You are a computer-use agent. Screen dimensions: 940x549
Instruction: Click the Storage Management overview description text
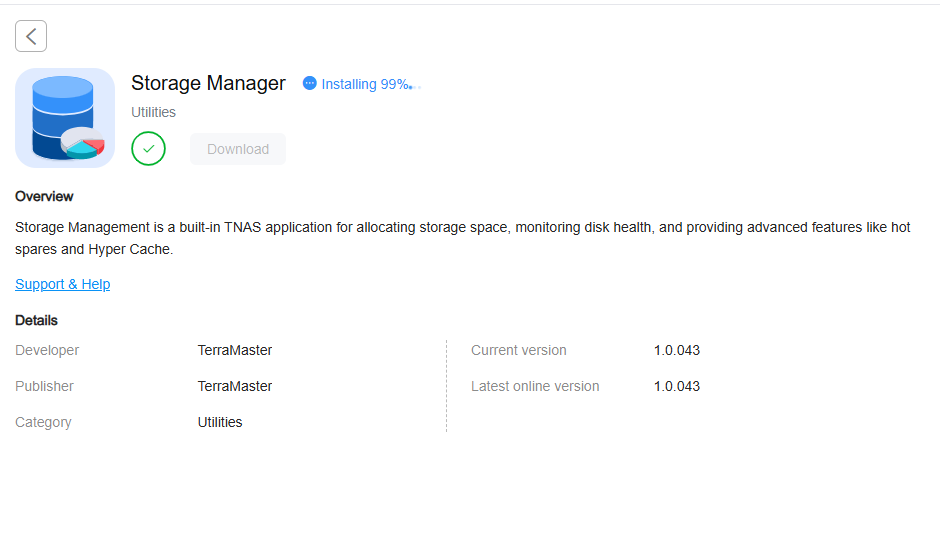[x=463, y=238]
